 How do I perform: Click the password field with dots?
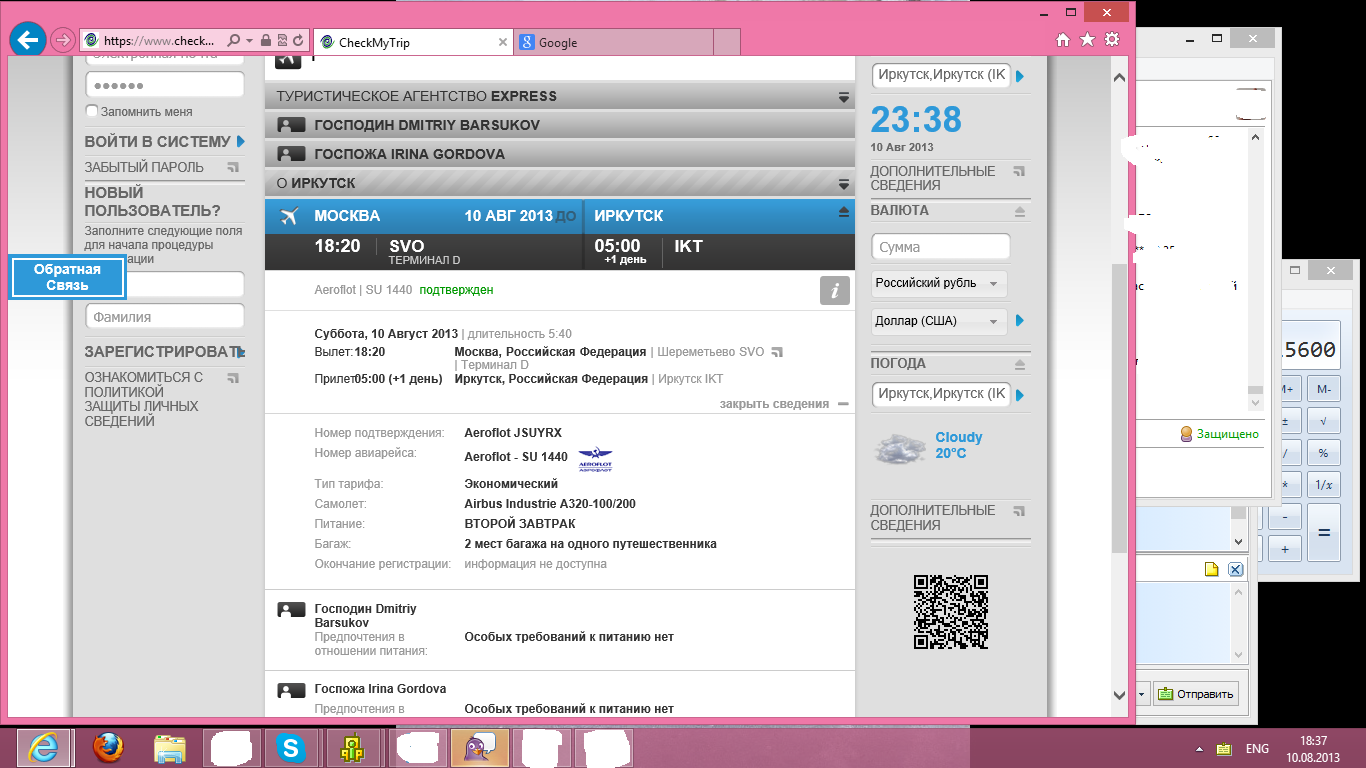point(165,84)
